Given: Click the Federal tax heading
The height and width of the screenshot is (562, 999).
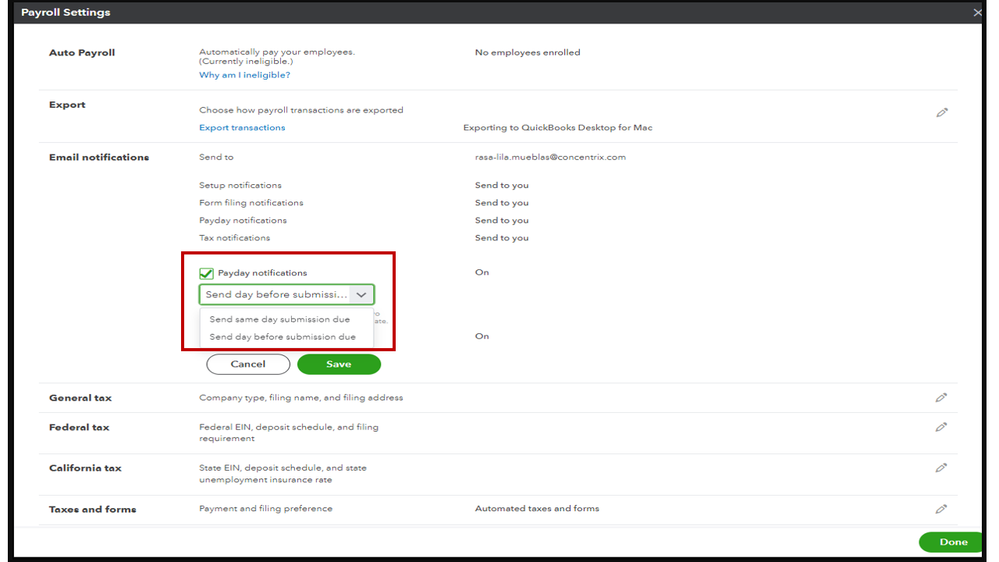Looking at the screenshot, I should point(79,428).
